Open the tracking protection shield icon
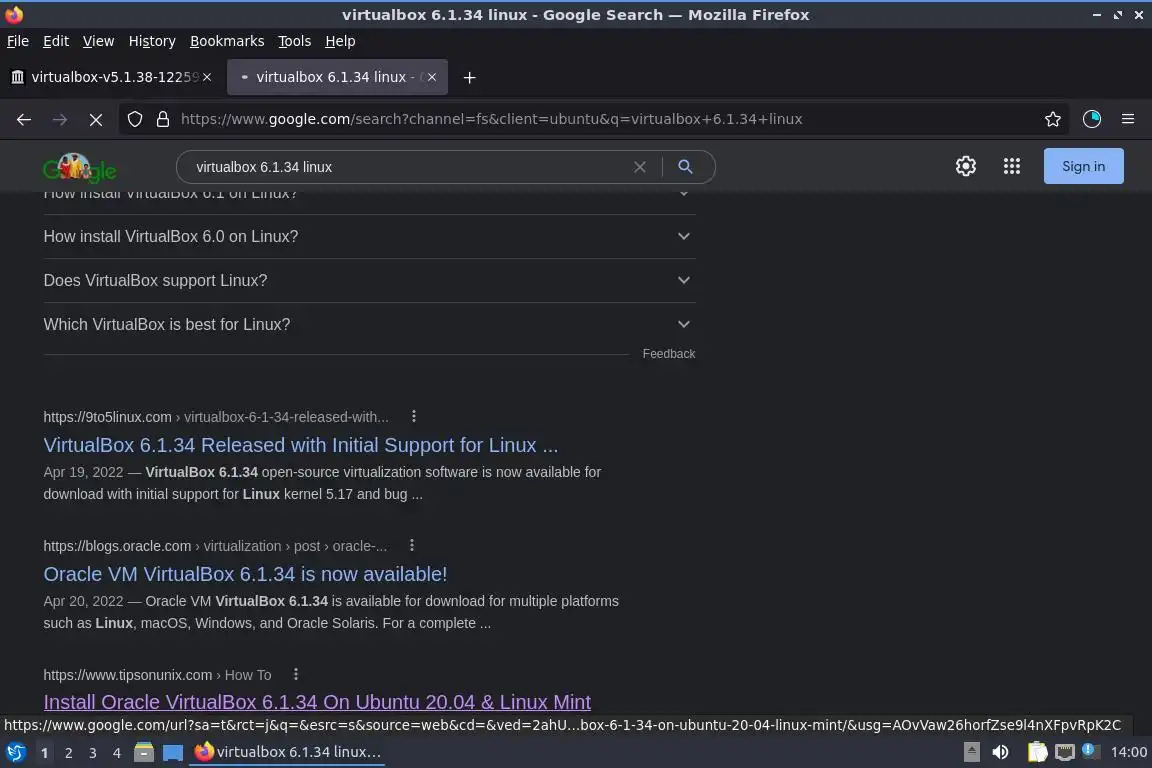The height and width of the screenshot is (768, 1152). (135, 119)
